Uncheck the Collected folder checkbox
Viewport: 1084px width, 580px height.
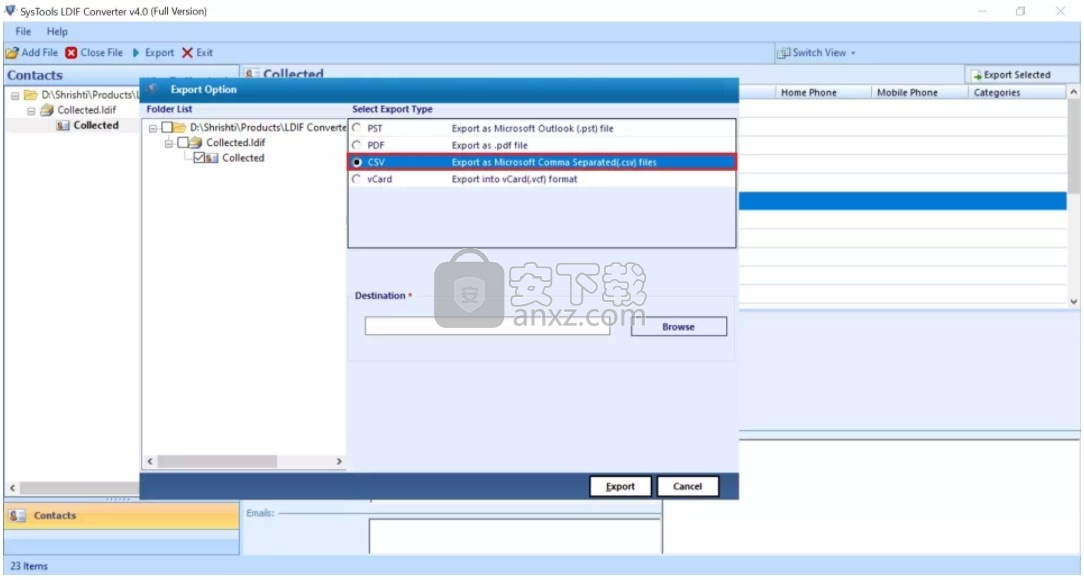click(x=199, y=158)
